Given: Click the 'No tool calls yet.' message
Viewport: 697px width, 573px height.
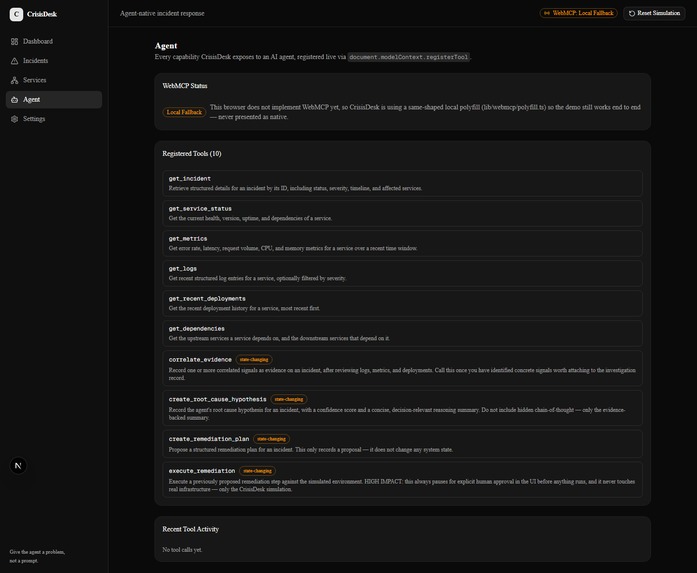Looking at the screenshot, I should (182, 550).
